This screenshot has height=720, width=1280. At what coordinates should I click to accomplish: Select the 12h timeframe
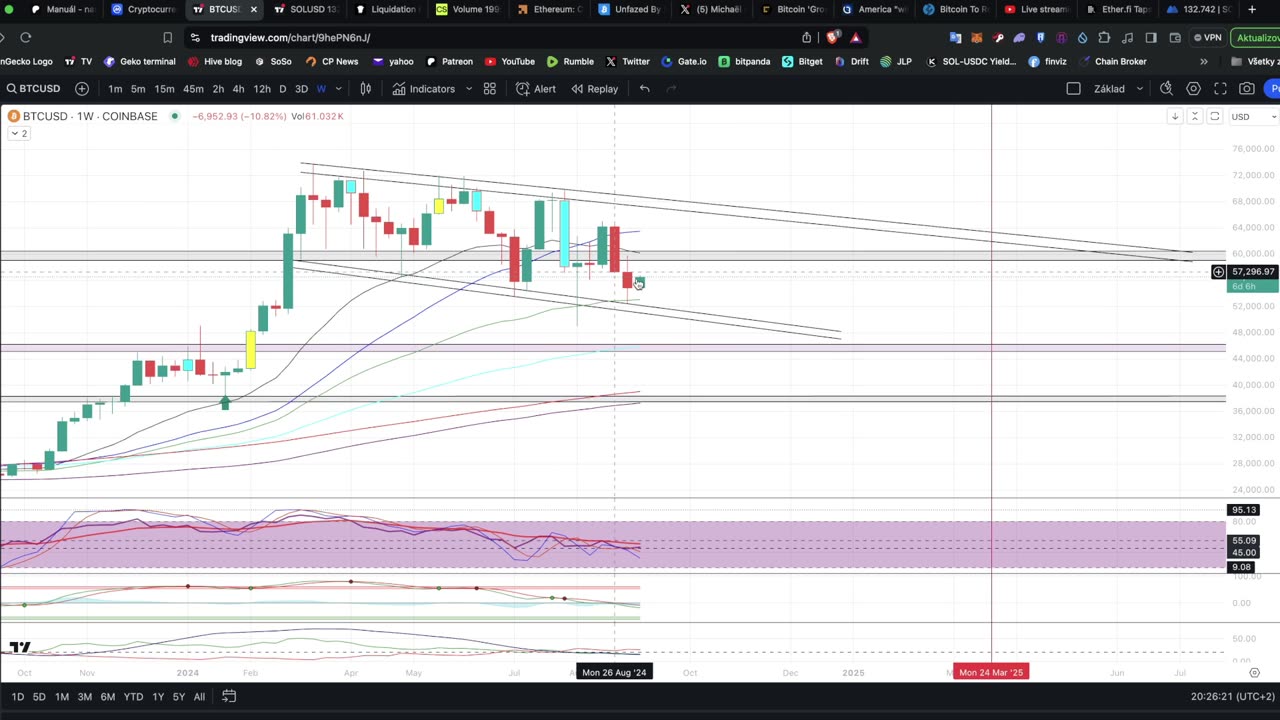262,89
